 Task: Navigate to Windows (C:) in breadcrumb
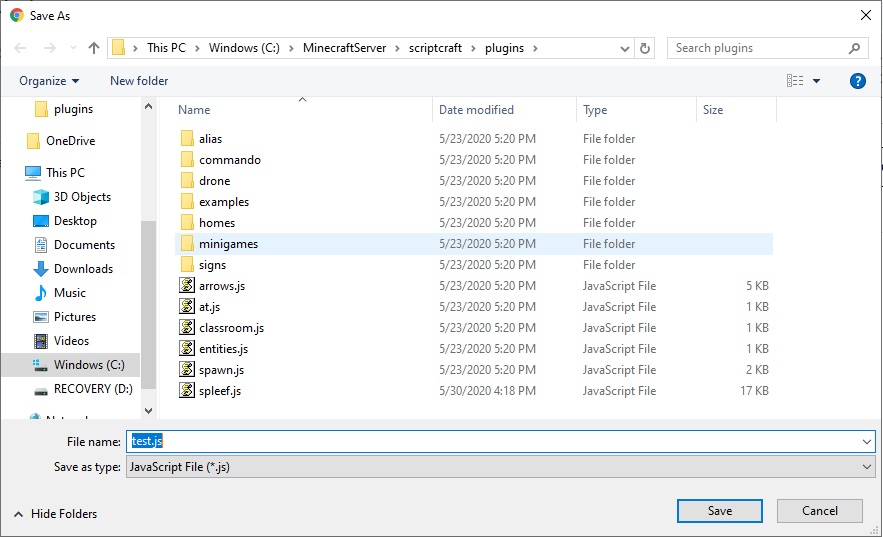[x=244, y=48]
